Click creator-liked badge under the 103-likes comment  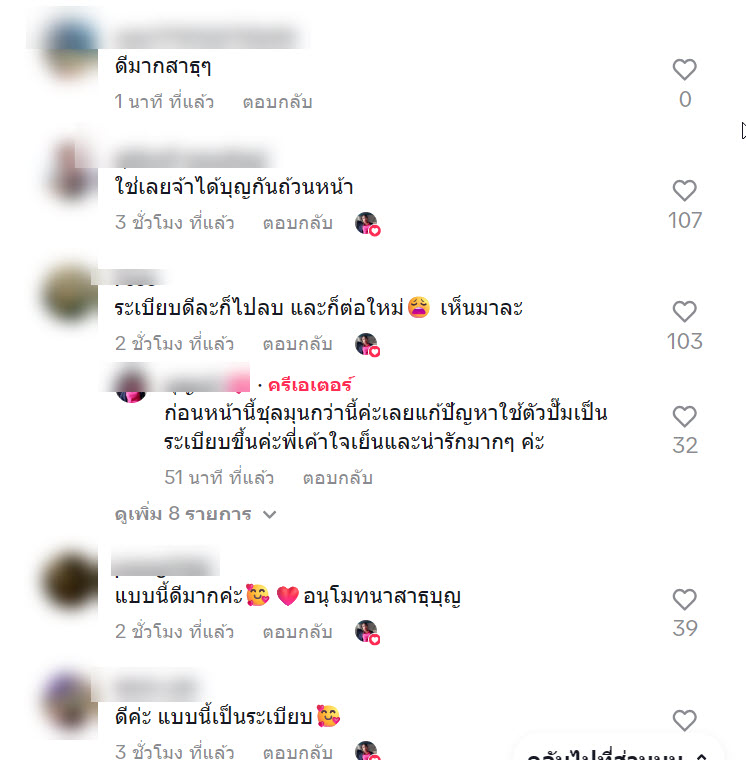[x=367, y=345]
